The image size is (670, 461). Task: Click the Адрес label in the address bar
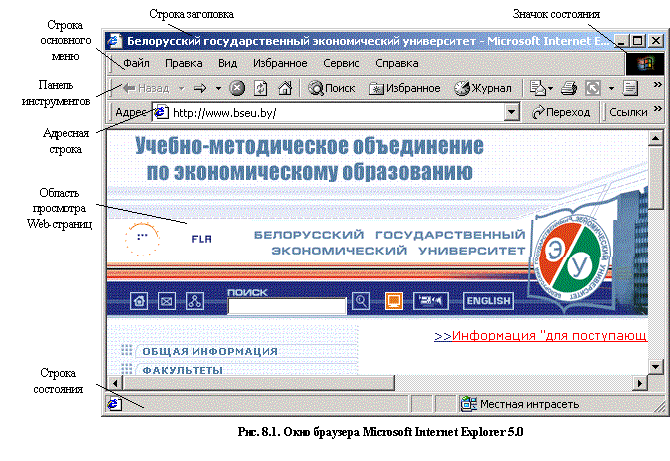coord(132,112)
